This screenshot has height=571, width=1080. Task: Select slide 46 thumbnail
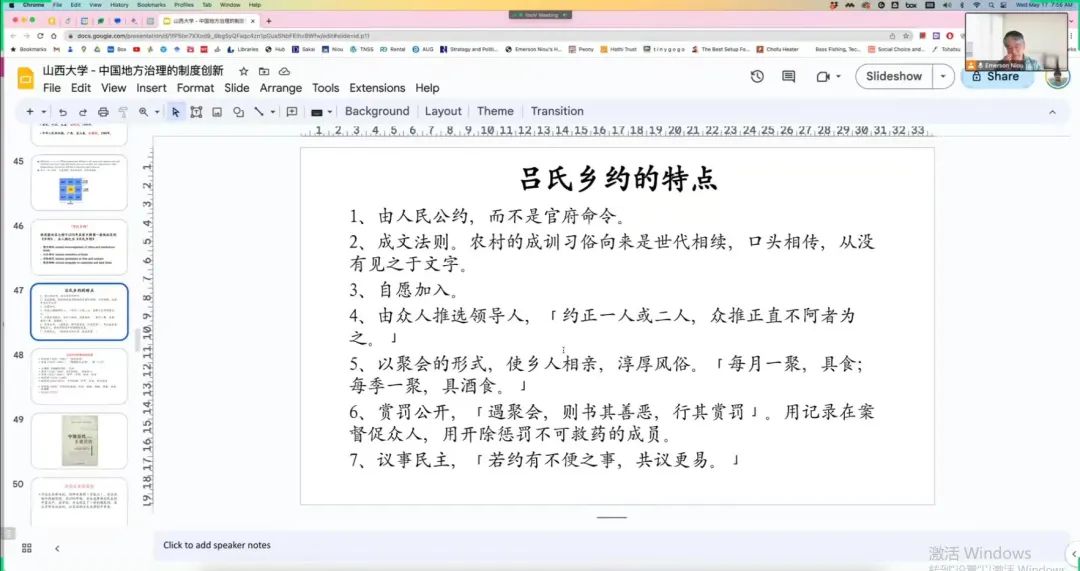(x=79, y=247)
